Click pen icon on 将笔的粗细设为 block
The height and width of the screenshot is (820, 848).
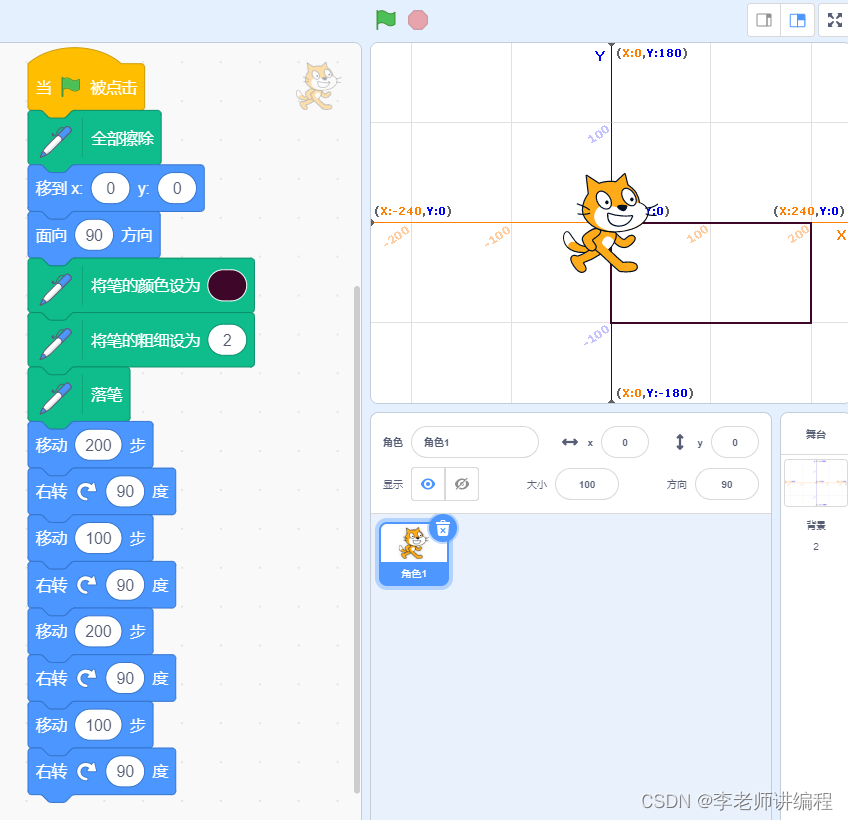pyautogui.click(x=56, y=343)
